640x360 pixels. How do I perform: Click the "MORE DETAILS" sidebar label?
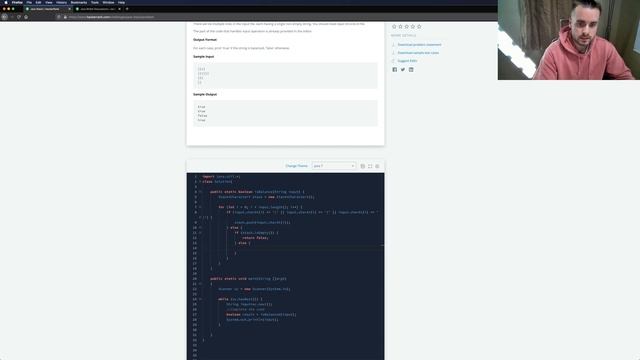click(x=403, y=36)
